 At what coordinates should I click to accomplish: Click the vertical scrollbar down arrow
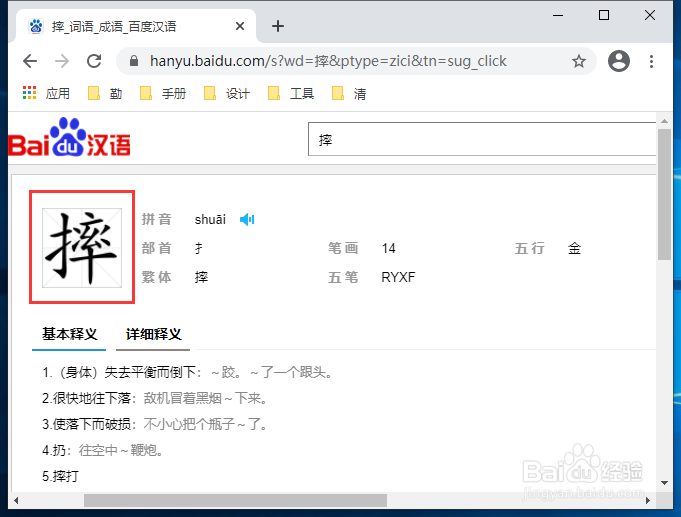tap(664, 483)
